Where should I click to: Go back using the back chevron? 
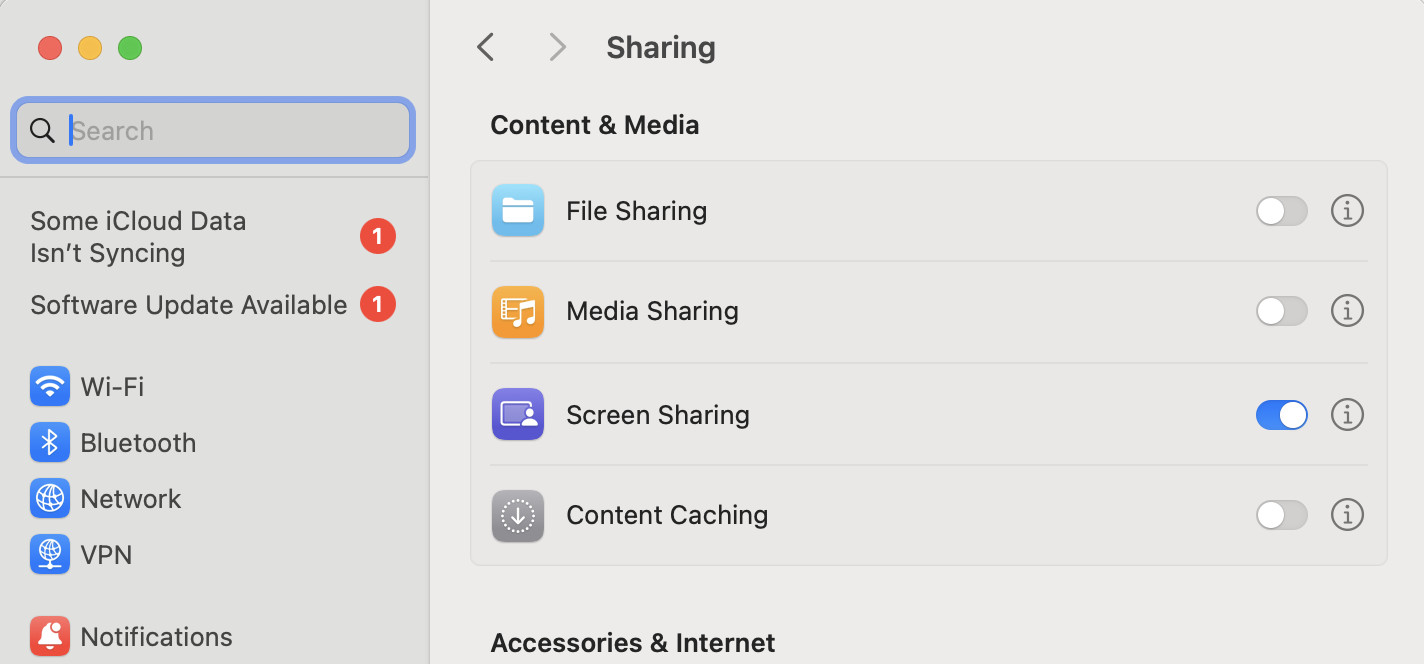(x=486, y=47)
